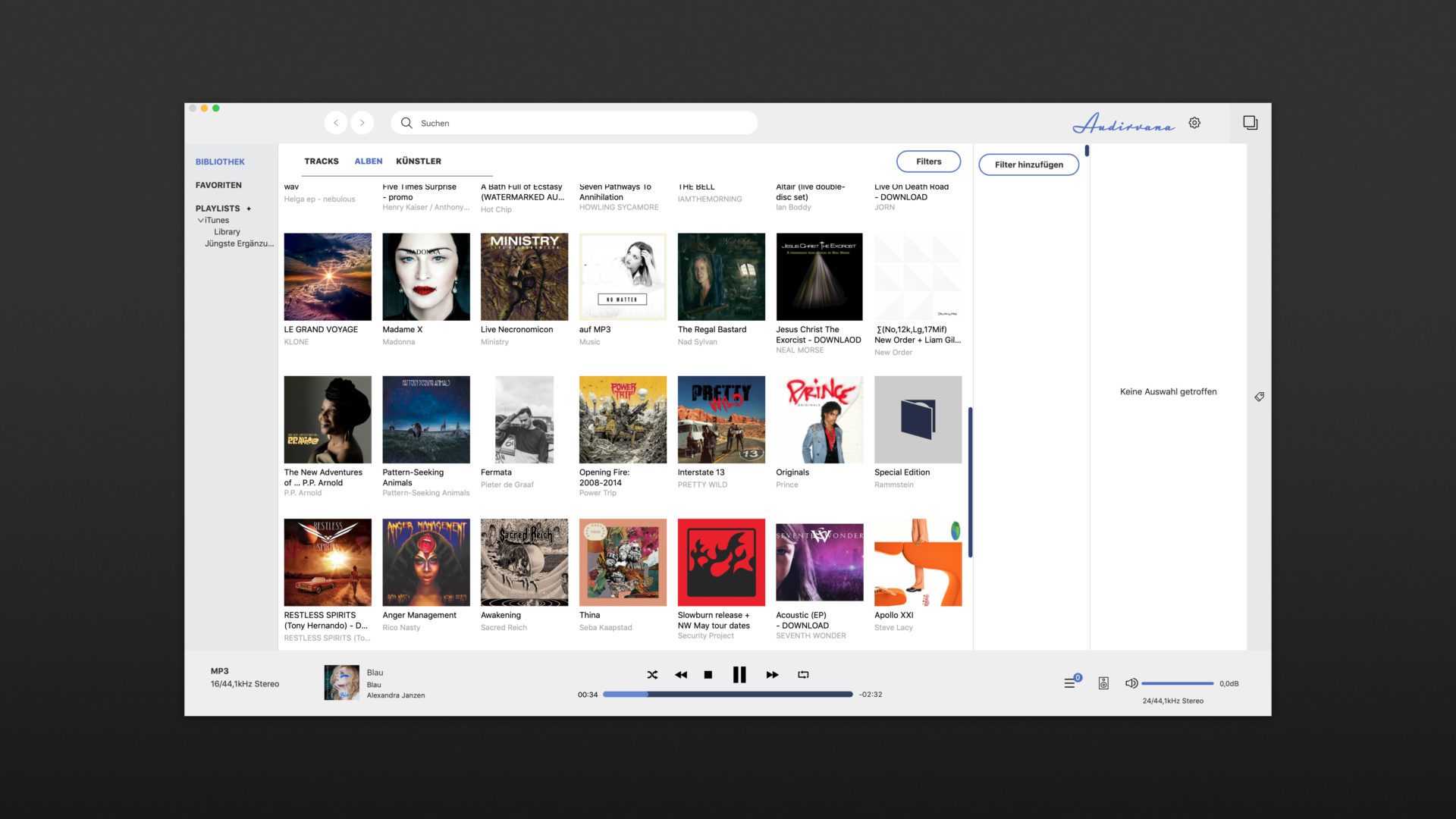Select the KÜNSTLER tab
The image size is (1456, 819).
click(419, 161)
